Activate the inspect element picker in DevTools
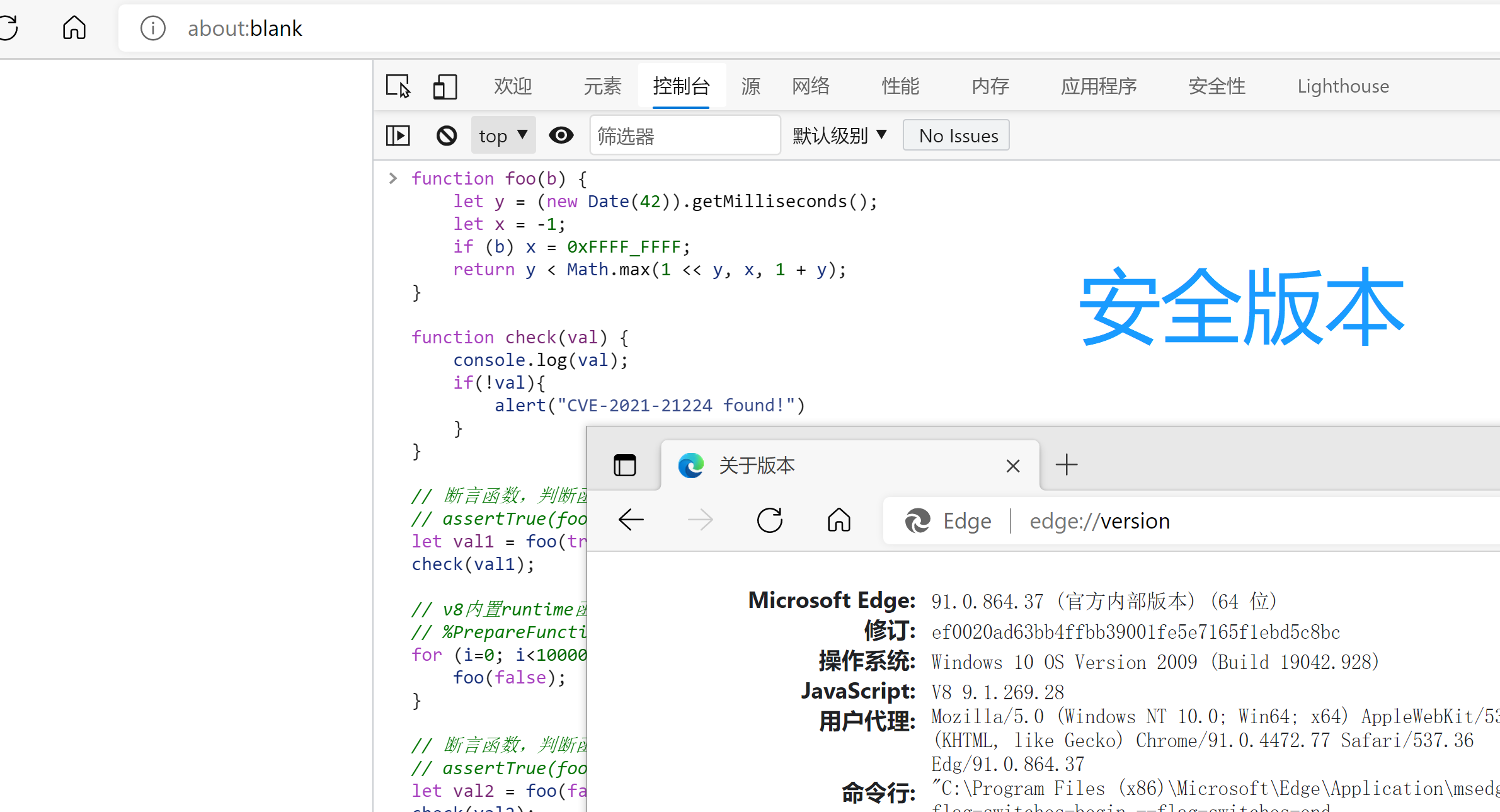This screenshot has height=812, width=1500. [x=398, y=86]
